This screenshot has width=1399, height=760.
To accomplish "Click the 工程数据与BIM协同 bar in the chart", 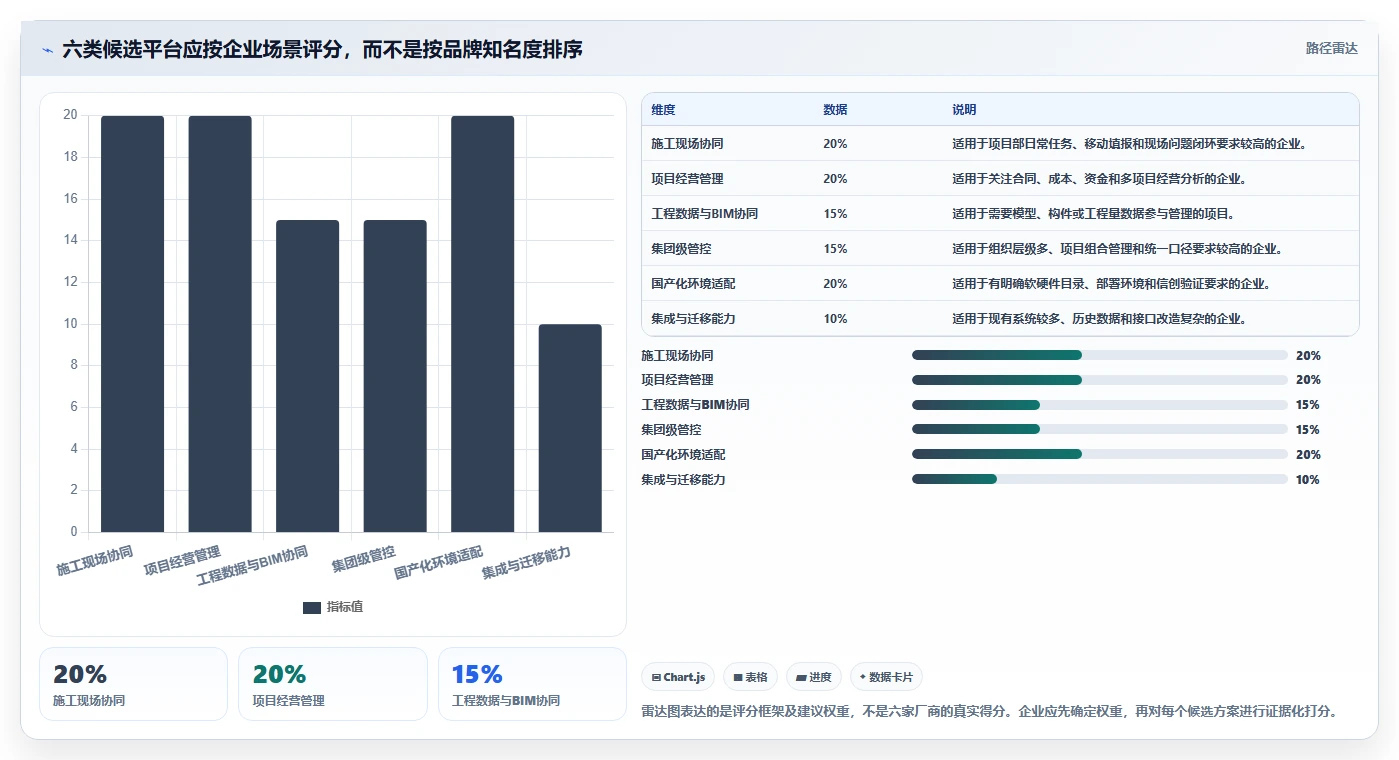I will pos(308,376).
